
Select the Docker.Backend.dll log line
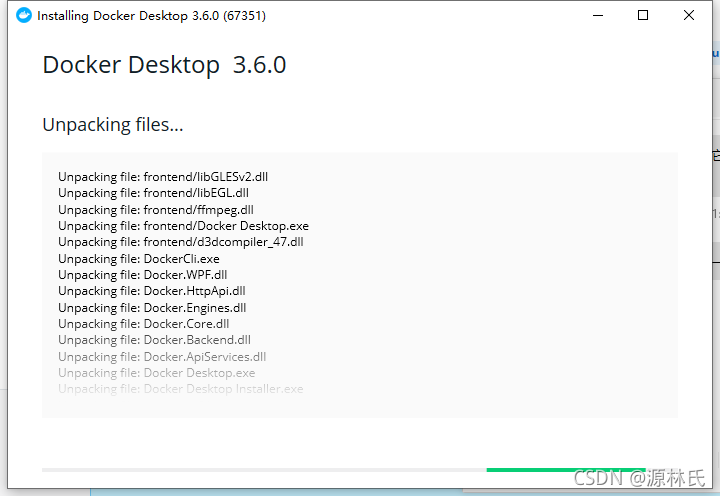[x=154, y=339]
